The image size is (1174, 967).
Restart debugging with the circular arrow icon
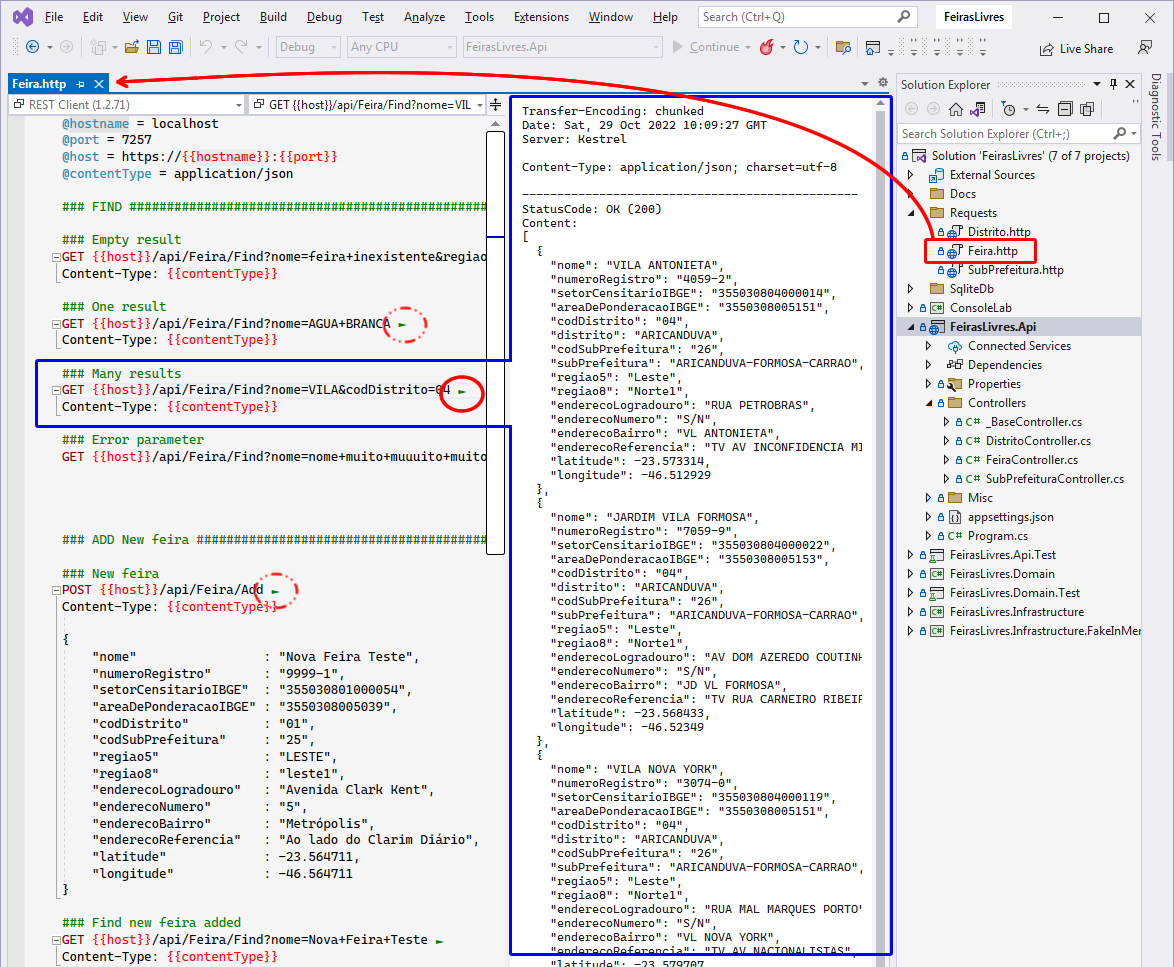click(800, 47)
